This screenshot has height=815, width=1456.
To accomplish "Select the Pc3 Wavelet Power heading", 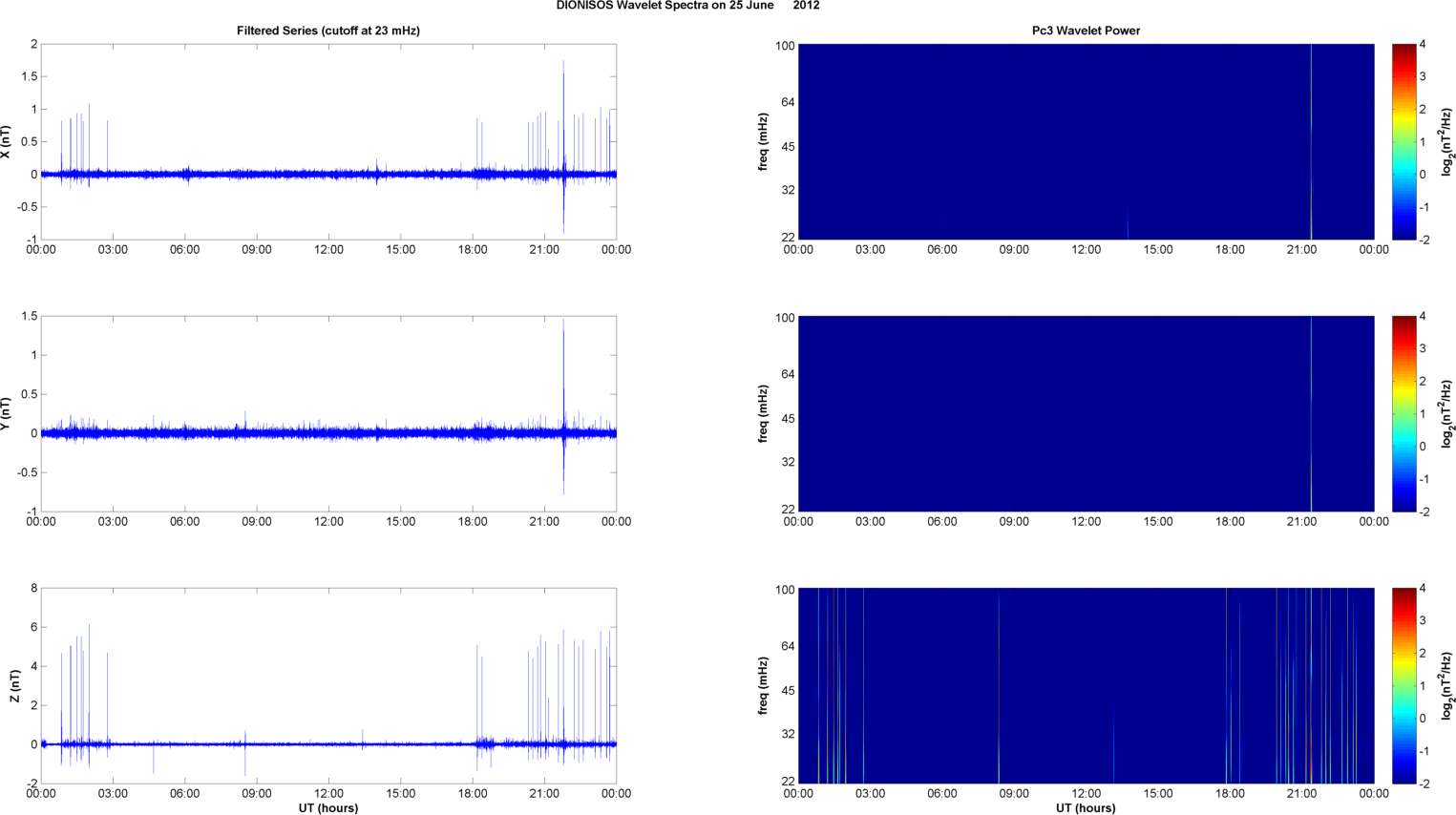I will point(1086,31).
